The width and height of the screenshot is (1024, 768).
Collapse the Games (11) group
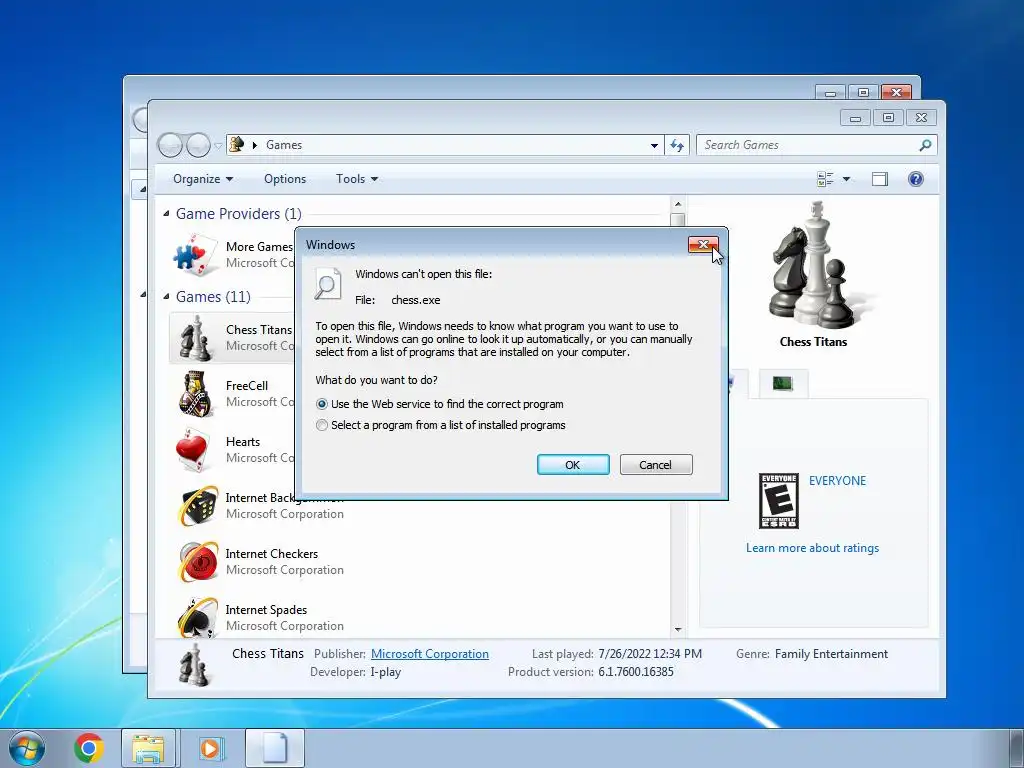point(166,296)
